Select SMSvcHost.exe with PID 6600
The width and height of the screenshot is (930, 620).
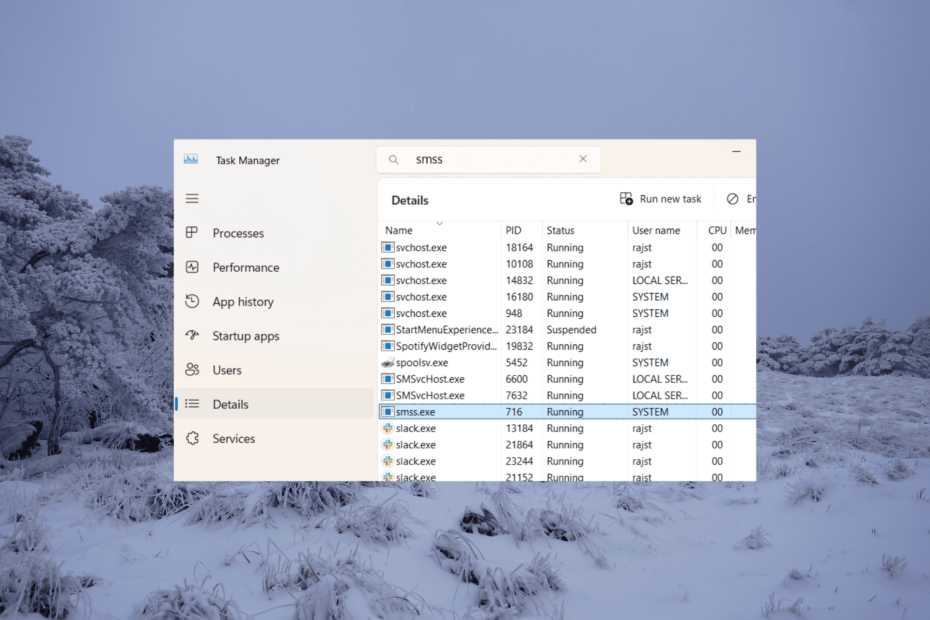[x=566, y=379]
